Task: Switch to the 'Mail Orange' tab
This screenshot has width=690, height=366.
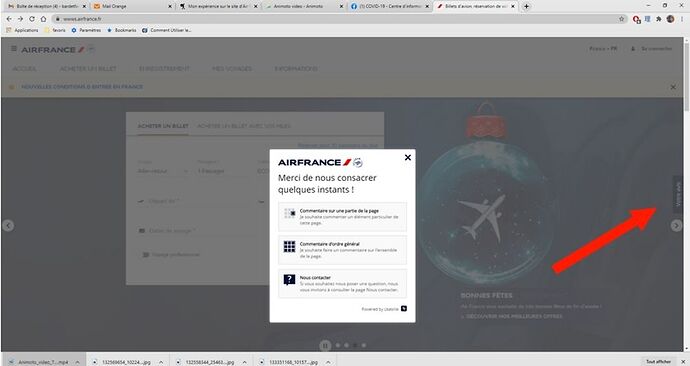Action: [132, 6]
